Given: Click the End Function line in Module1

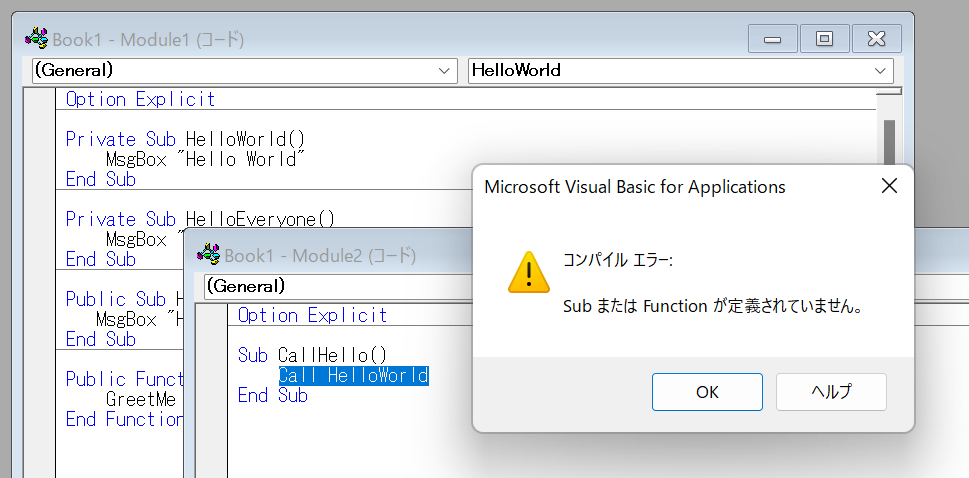Looking at the screenshot, I should 124,419.
